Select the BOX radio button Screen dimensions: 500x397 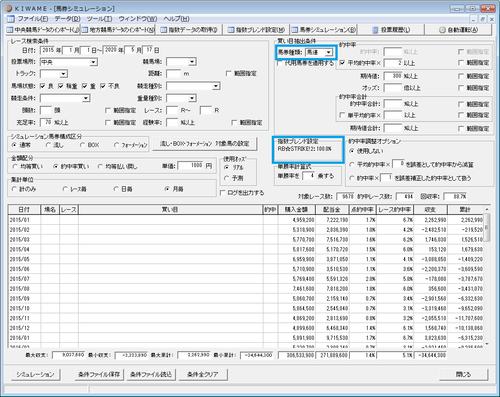[x=82, y=145]
